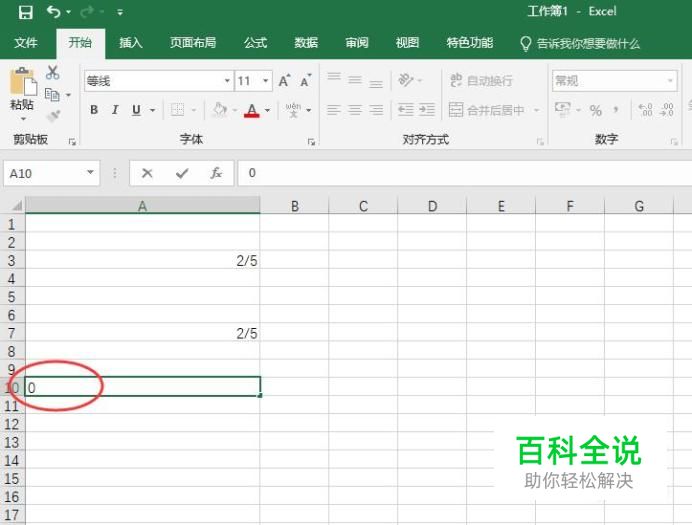Screen dimensions: 692x525
Task: Open Customize Quick Access Toolbar dropdown
Action: tap(120, 12)
